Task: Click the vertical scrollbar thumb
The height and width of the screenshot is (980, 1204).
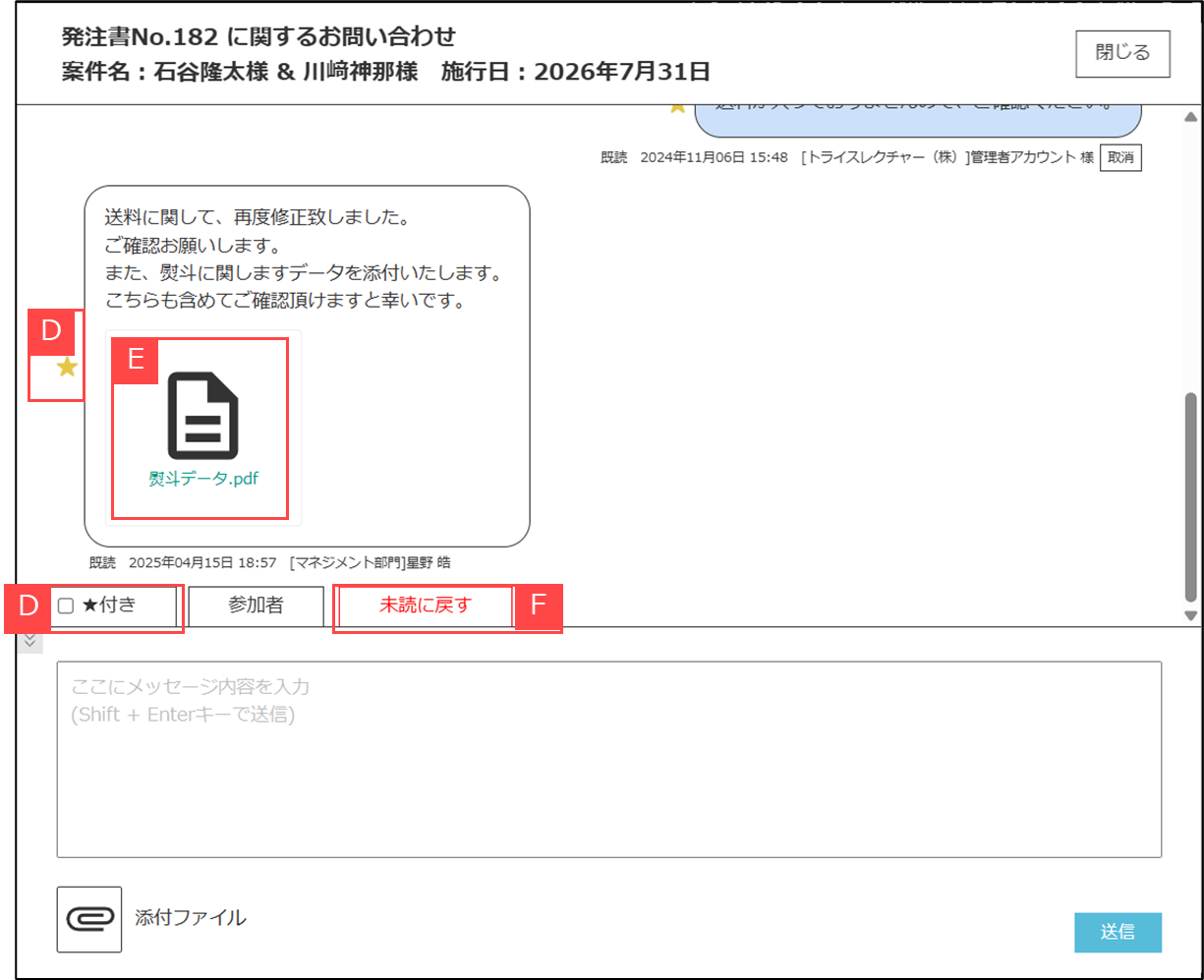Action: [x=1191, y=491]
